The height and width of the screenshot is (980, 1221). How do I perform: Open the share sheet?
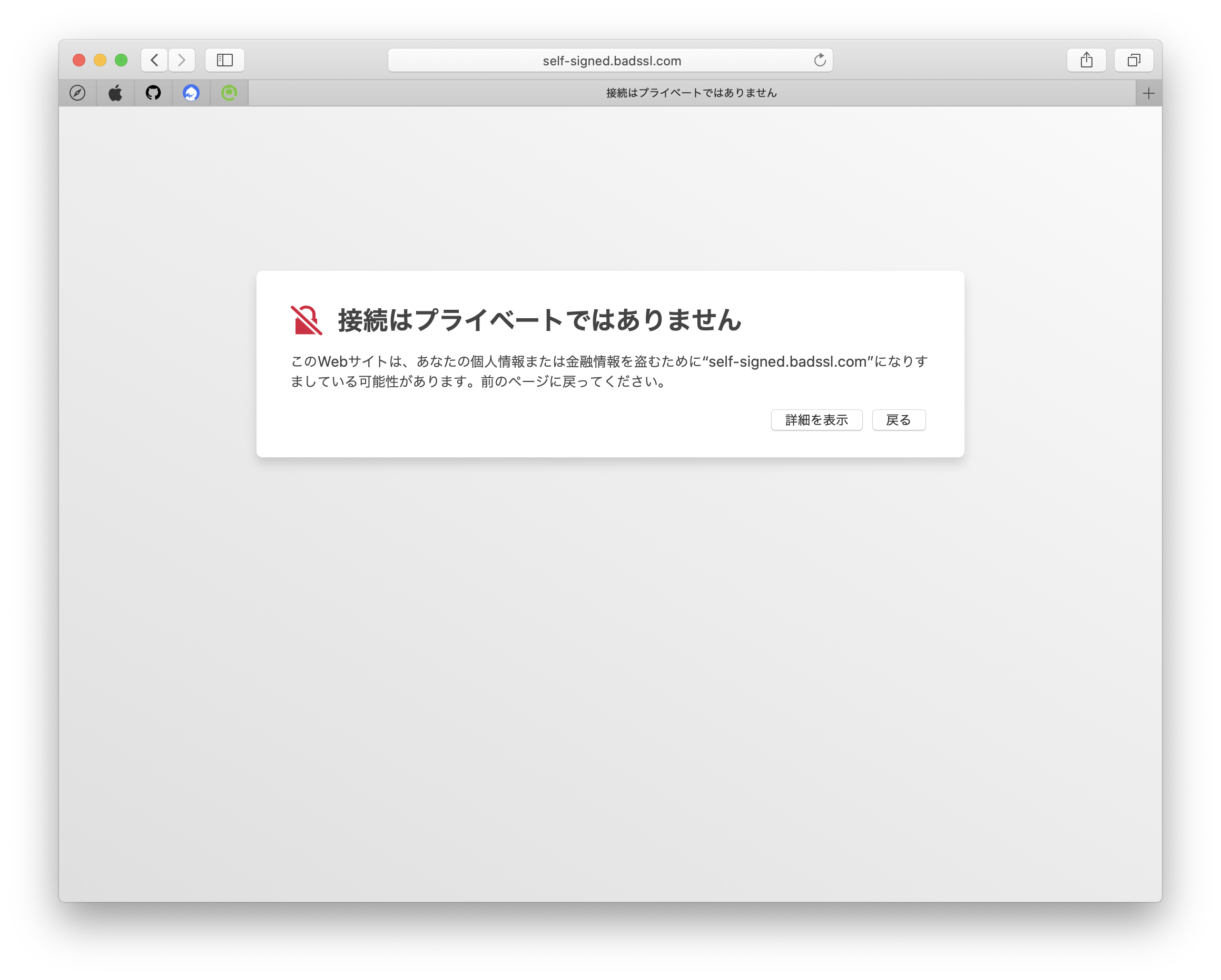click(1086, 60)
